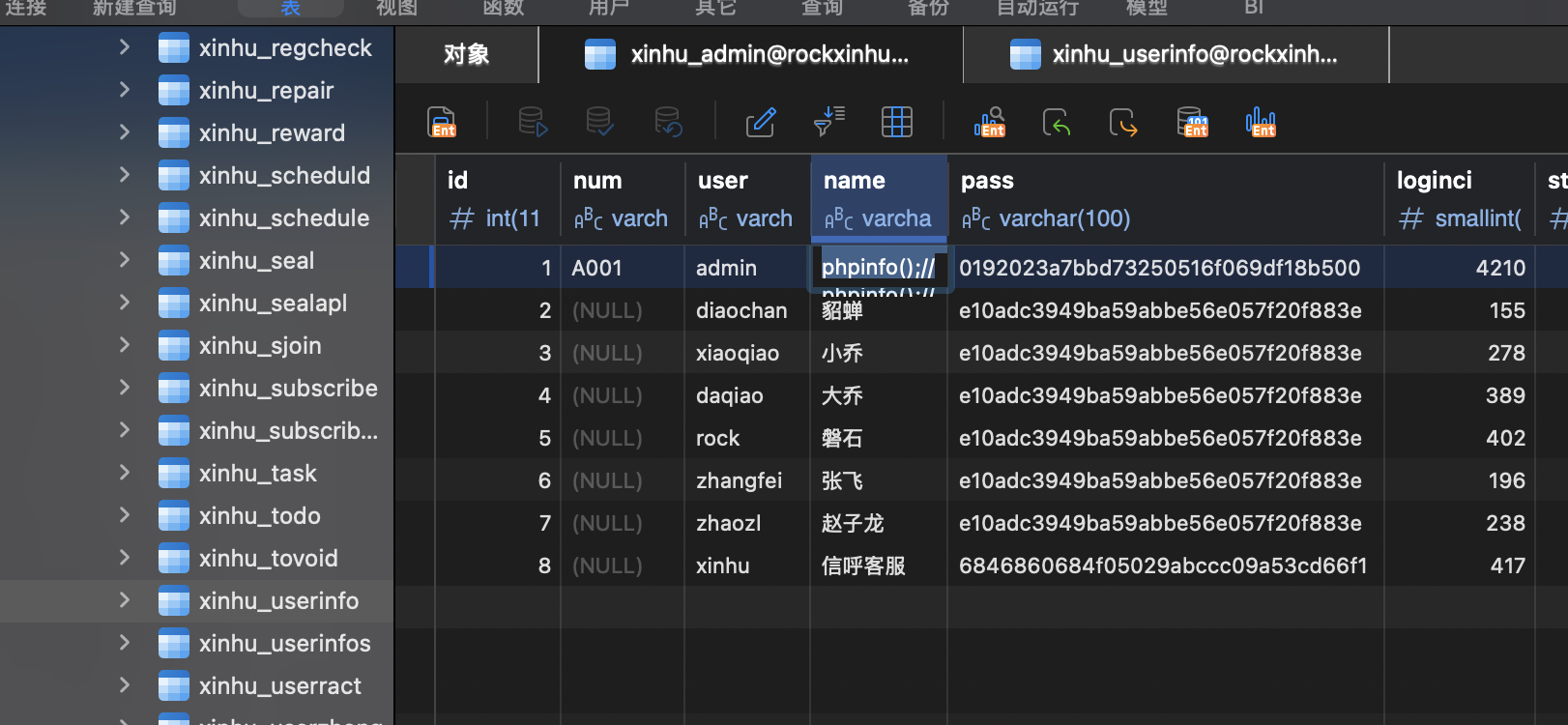Click the export orange arrow icon
The width and height of the screenshot is (1568, 725).
[1123, 122]
